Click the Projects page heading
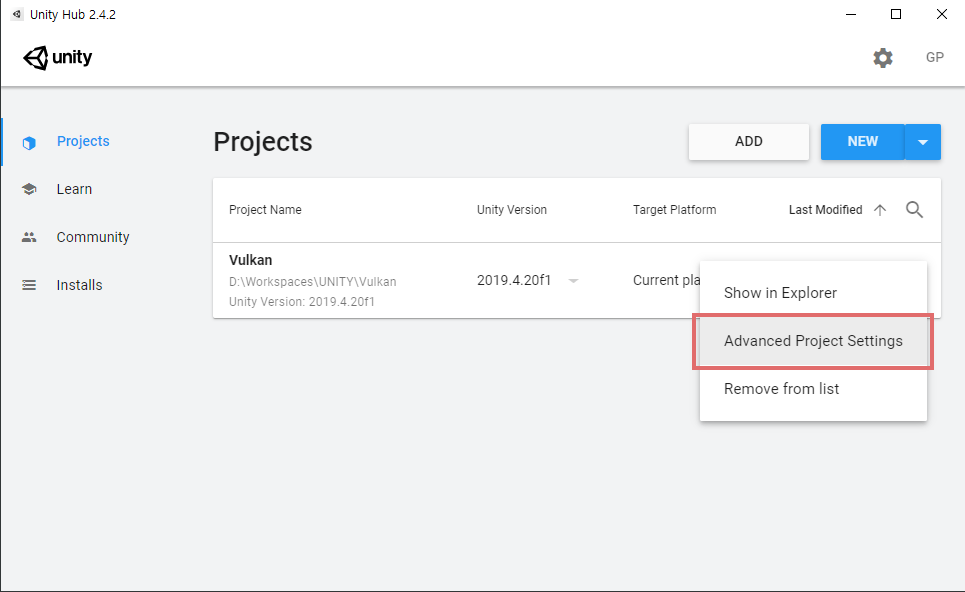 263,142
